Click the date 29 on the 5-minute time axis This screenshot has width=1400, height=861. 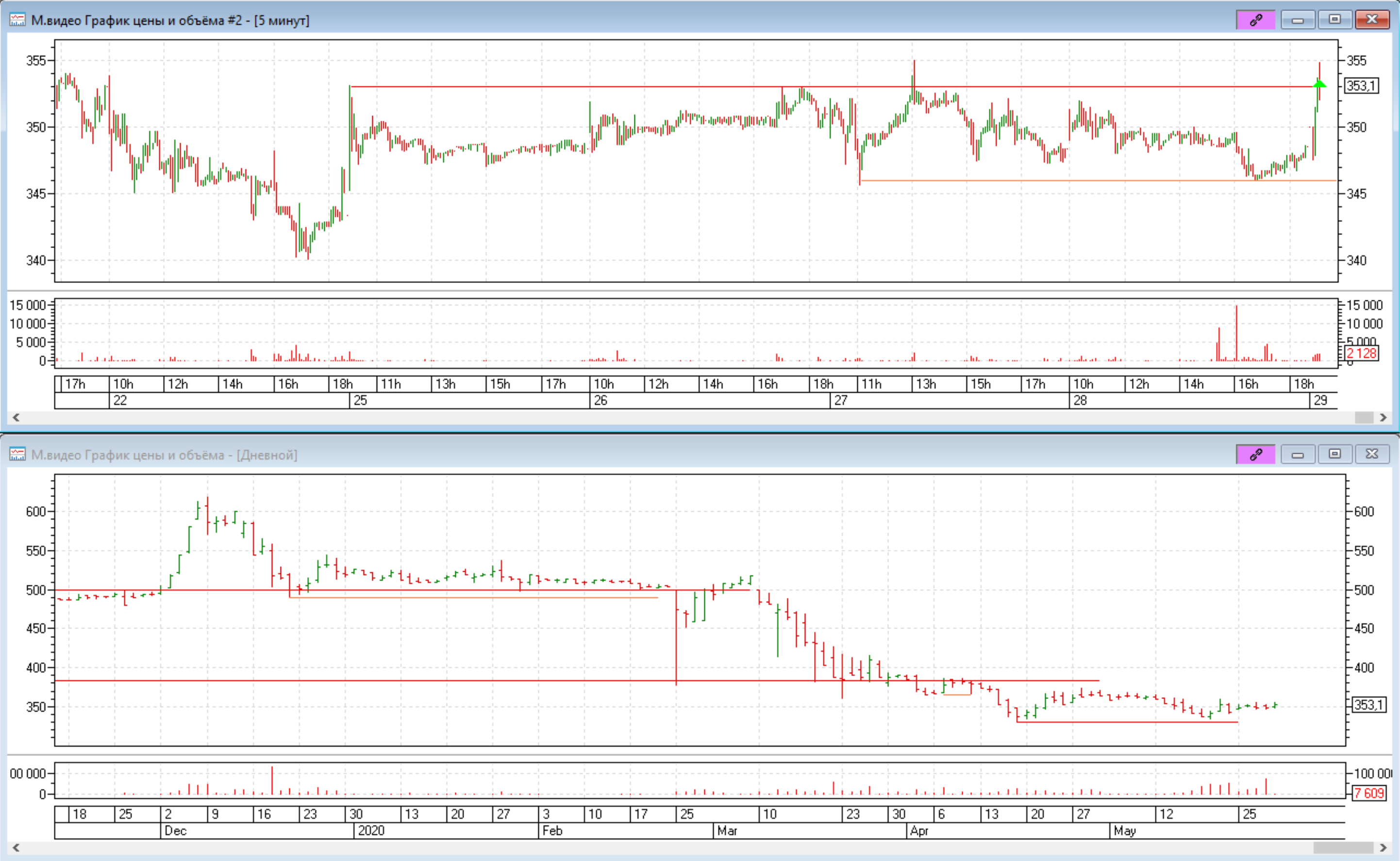point(1321,400)
